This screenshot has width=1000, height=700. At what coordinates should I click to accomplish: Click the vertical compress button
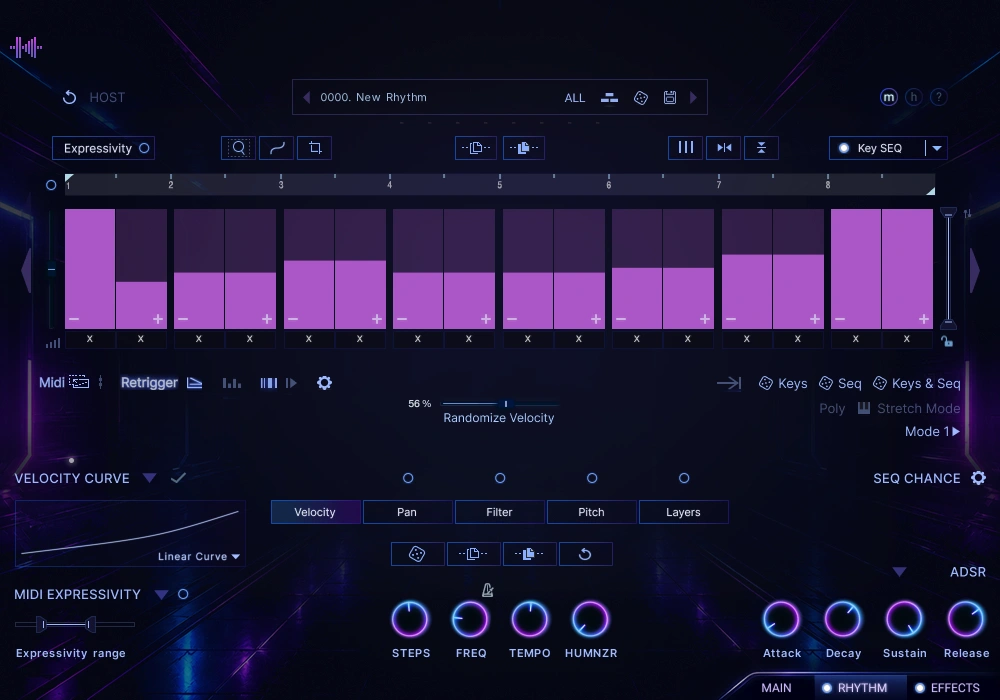pyautogui.click(x=761, y=148)
